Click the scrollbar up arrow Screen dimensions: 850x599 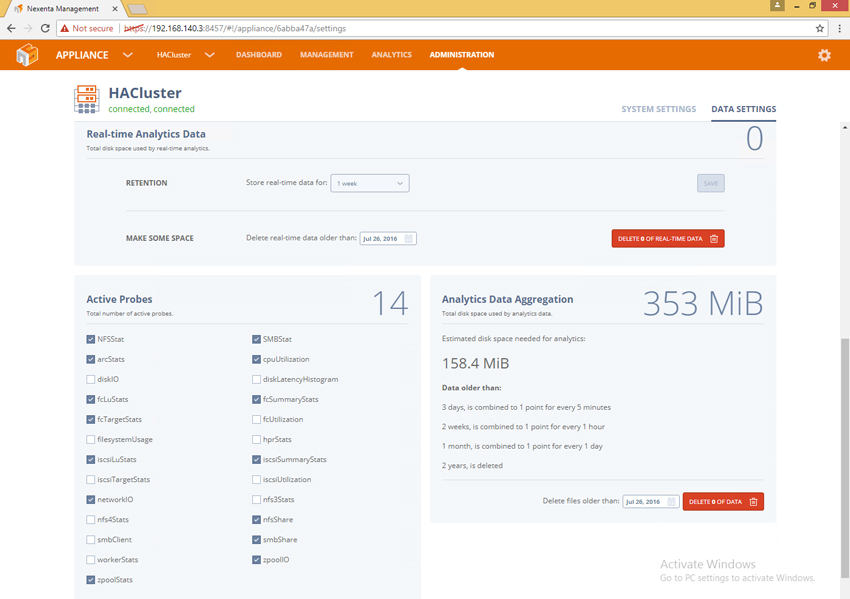click(x=845, y=127)
